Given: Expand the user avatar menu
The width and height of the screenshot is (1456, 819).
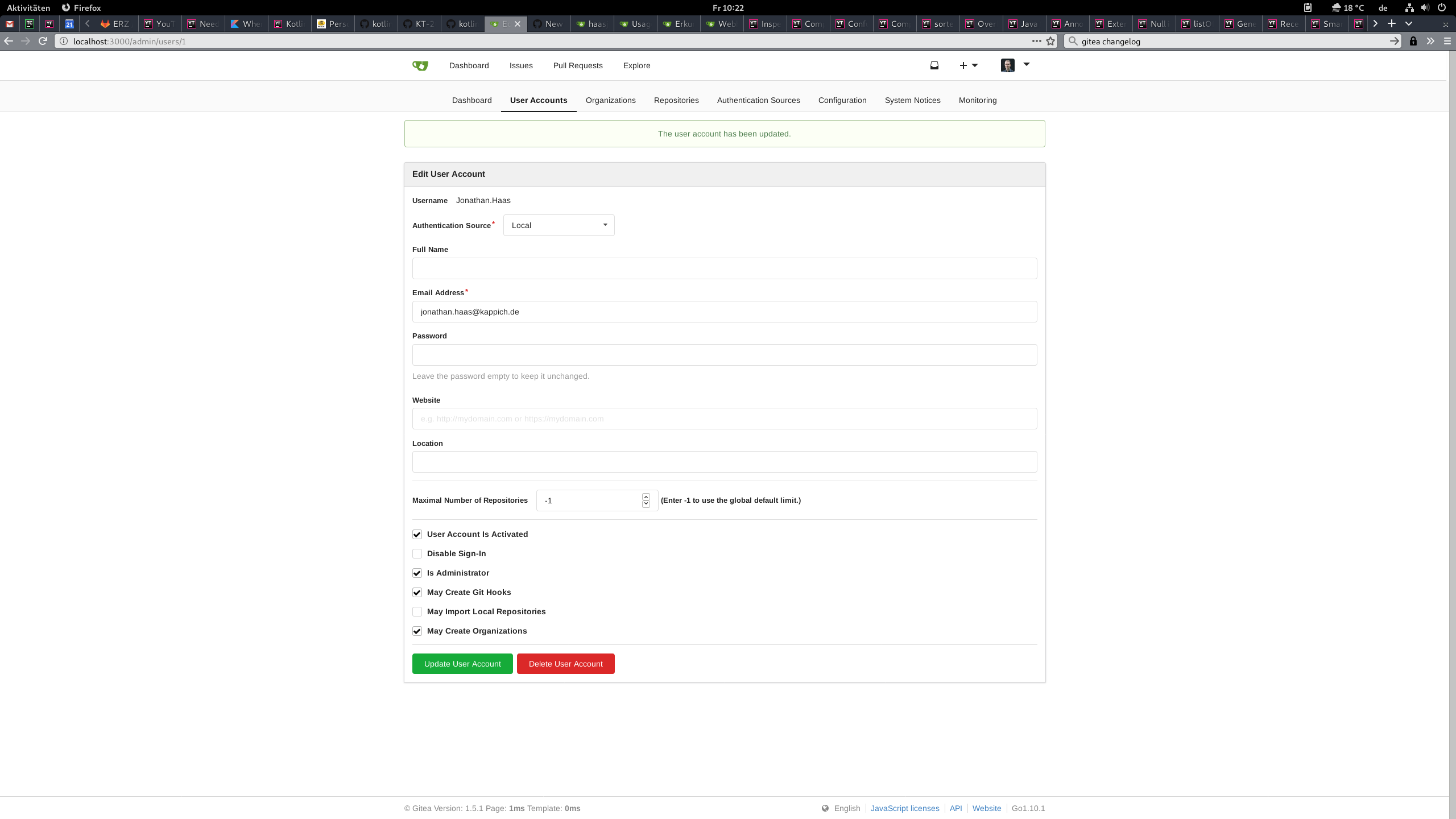Looking at the screenshot, I should tap(1015, 65).
